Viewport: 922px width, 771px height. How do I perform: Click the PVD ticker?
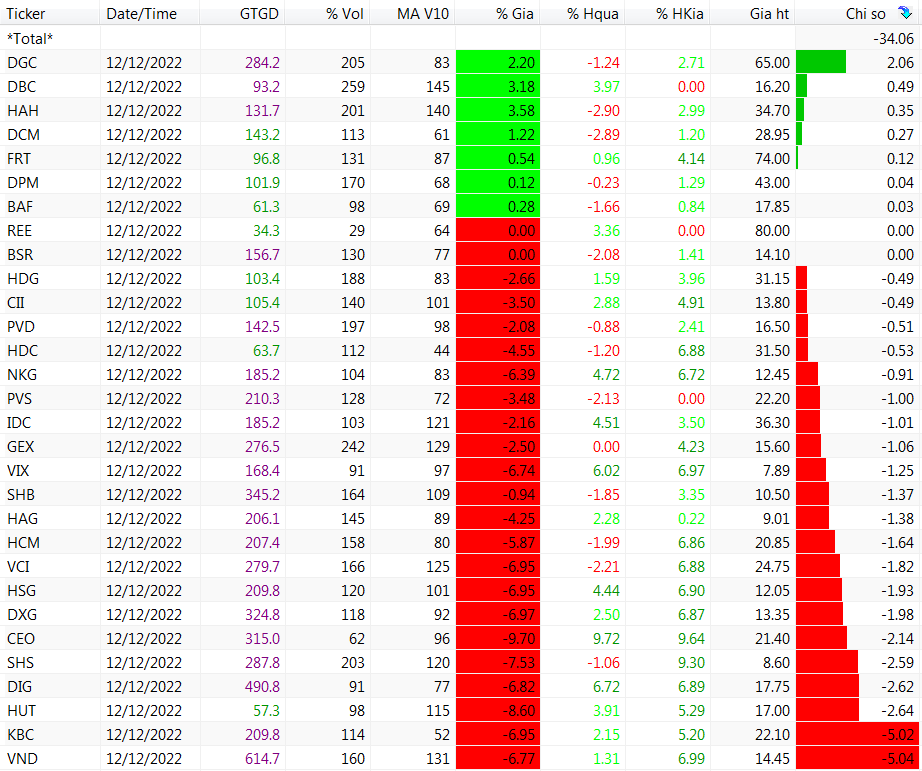pos(21,327)
